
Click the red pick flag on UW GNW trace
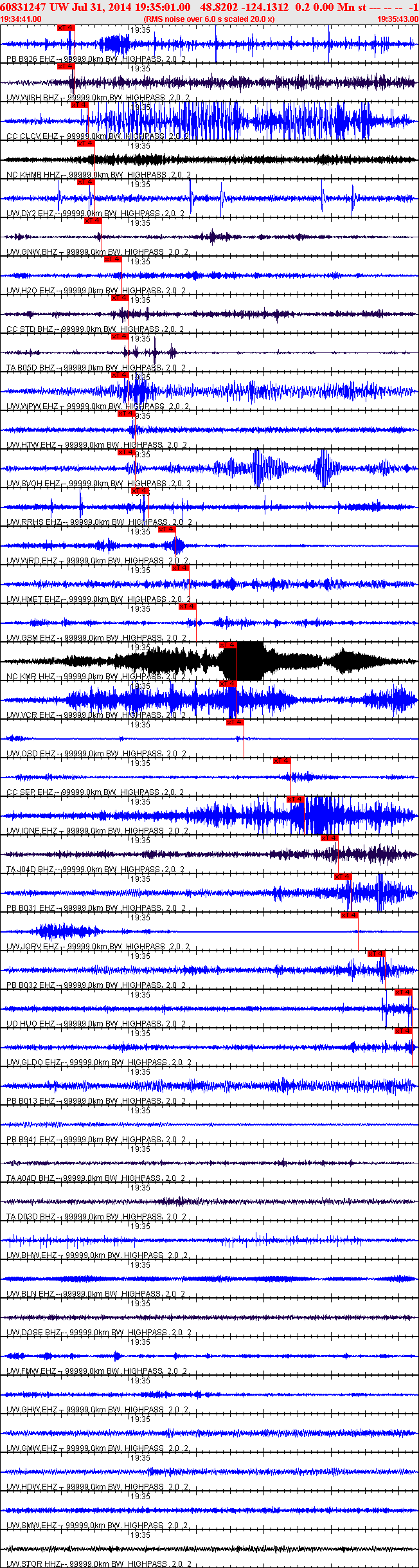coord(93,221)
